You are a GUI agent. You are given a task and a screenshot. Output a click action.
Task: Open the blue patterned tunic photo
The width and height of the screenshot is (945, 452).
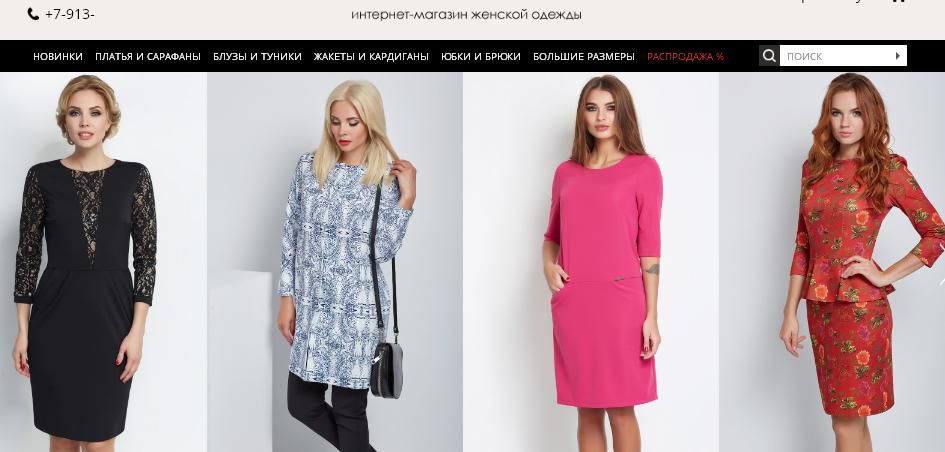[335, 262]
